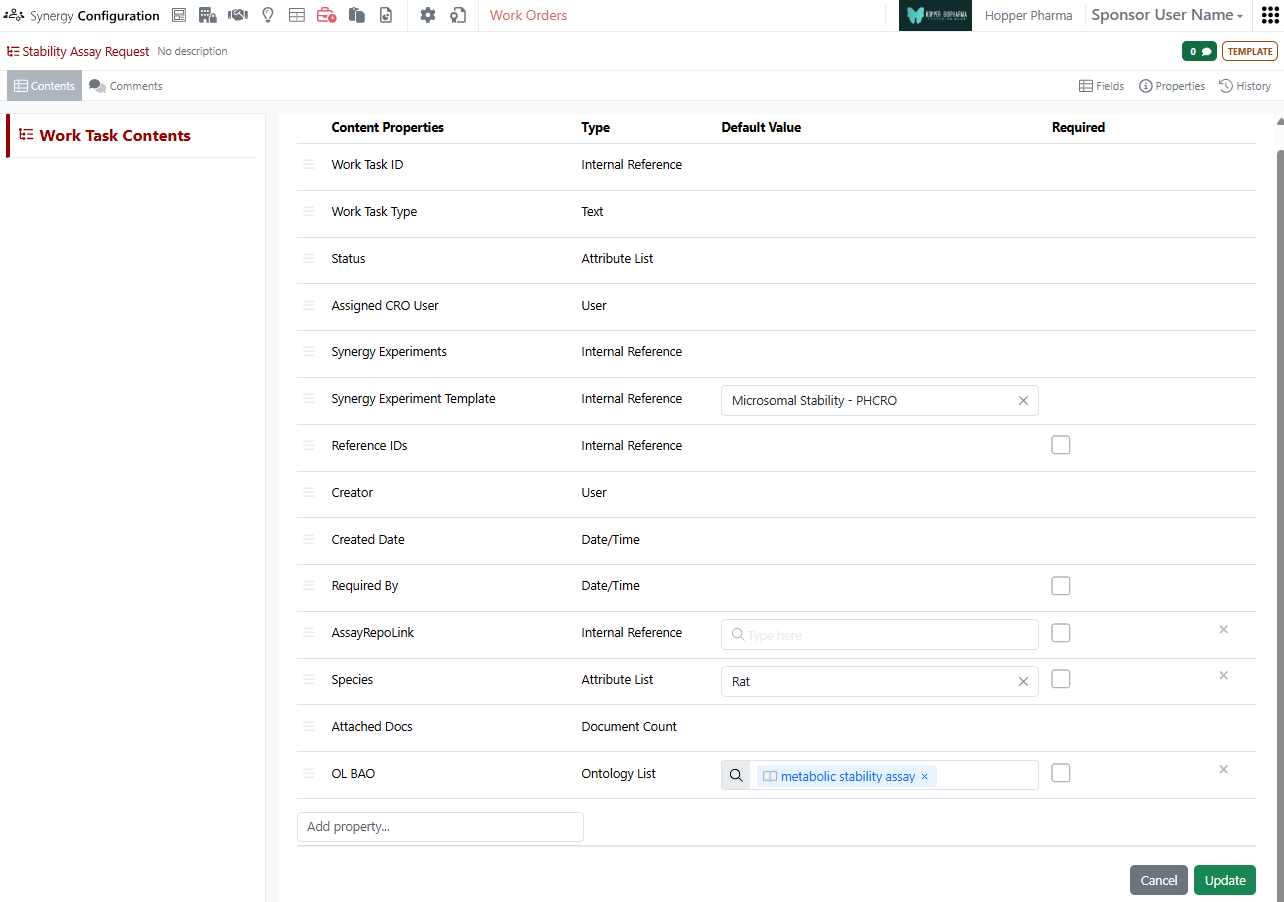Clear the Microsomal Stability - PHCRO default value
The height and width of the screenshot is (902, 1284).
(x=1023, y=401)
